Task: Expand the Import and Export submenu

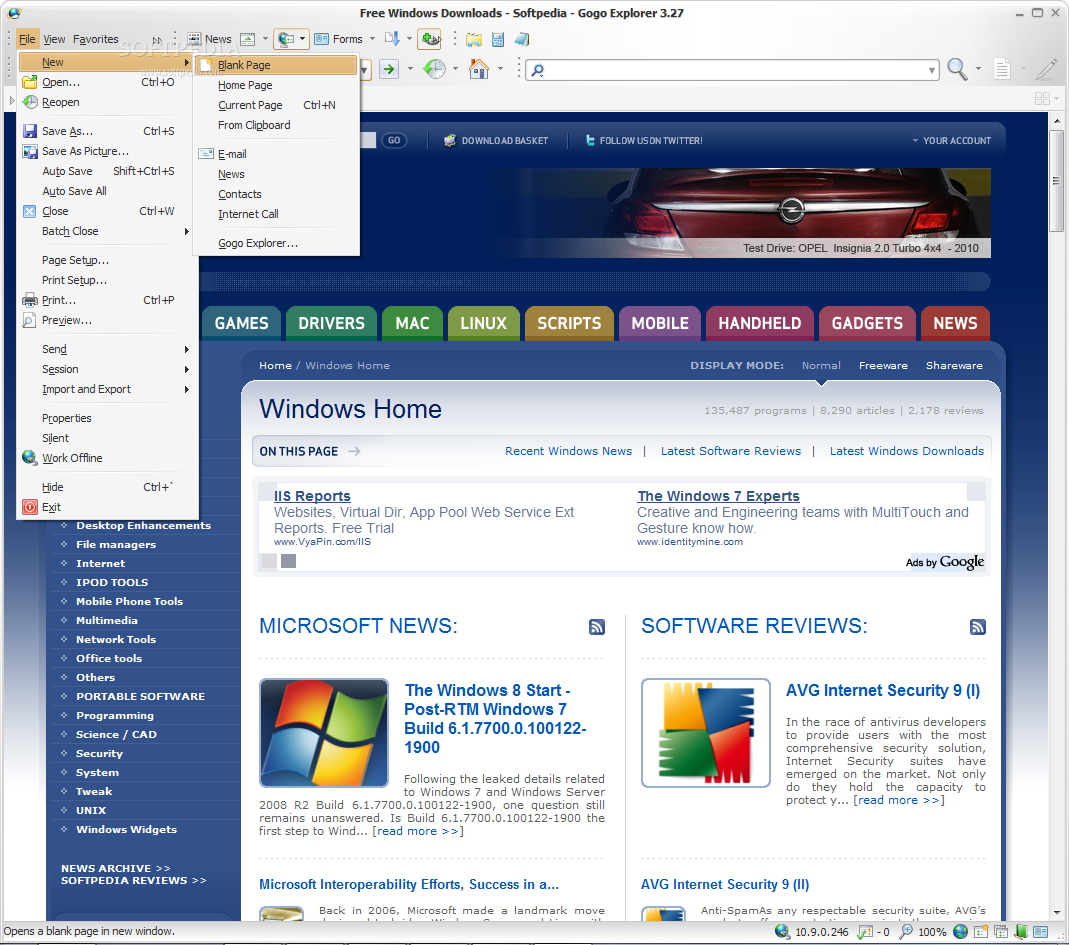Action: point(108,389)
